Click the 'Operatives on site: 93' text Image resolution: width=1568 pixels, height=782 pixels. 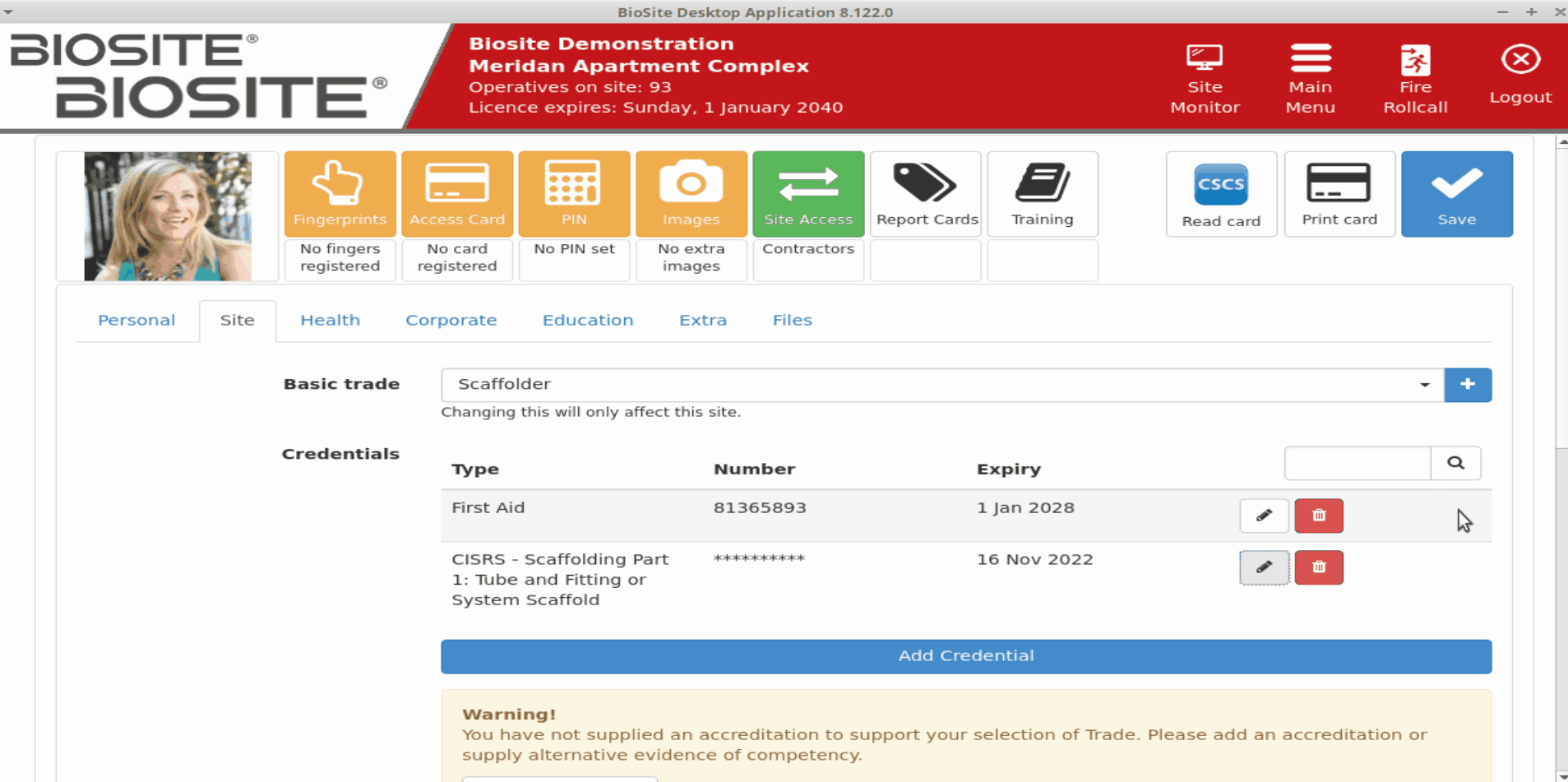570,87
